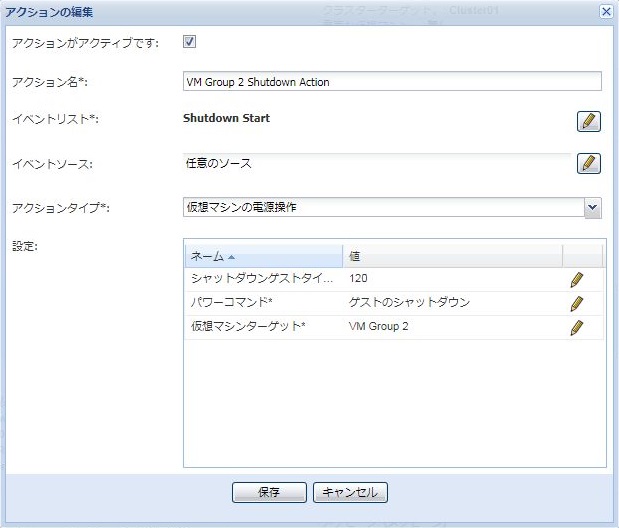Toggle the アクションがアクティブです checkbox
The width and height of the screenshot is (619, 528).
point(190,42)
